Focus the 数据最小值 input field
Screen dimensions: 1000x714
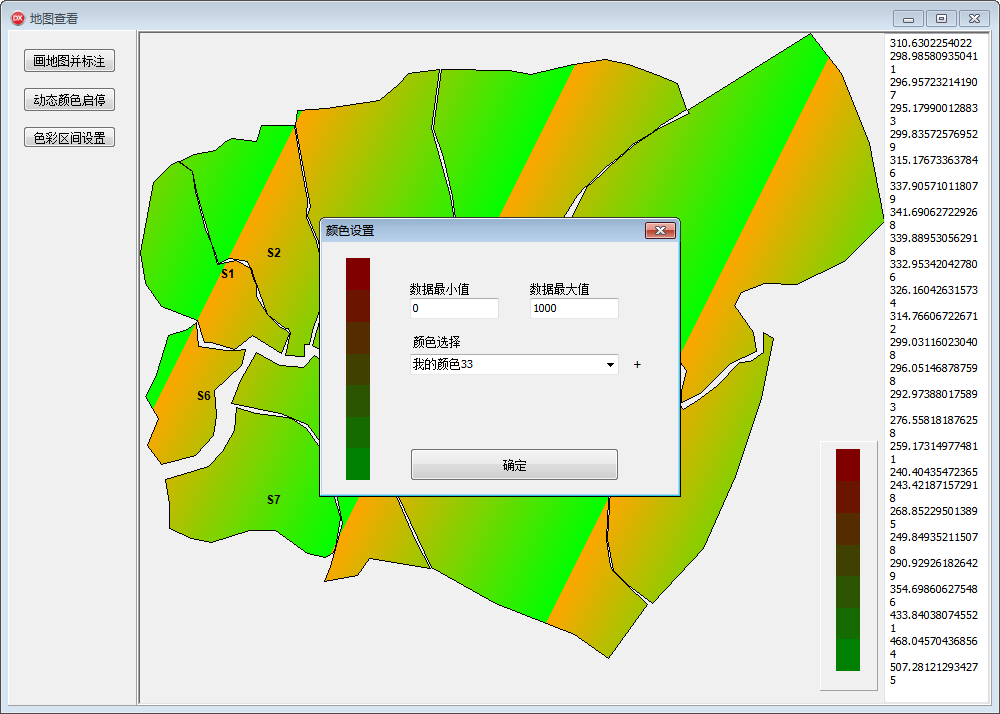point(454,309)
